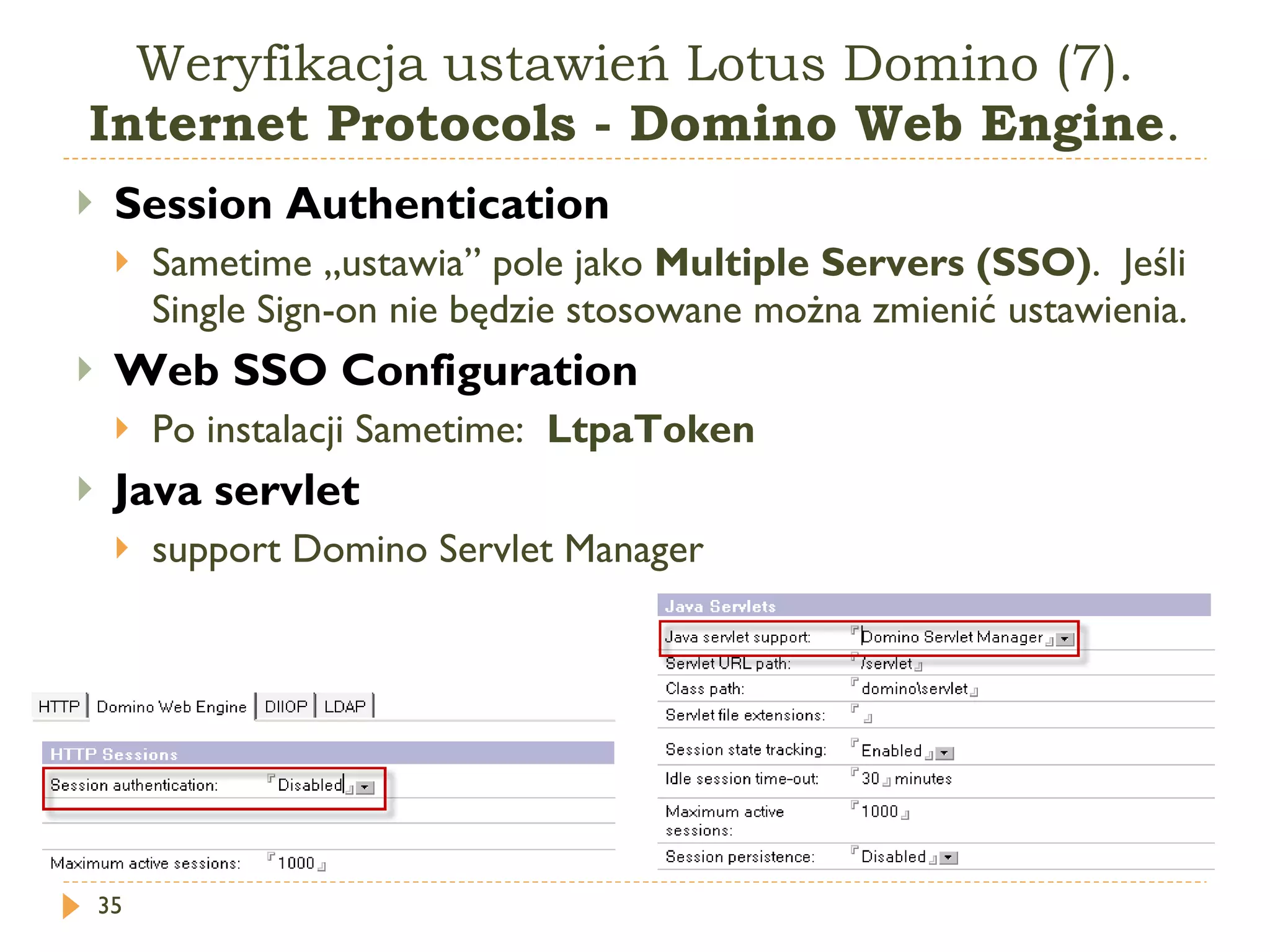This screenshot has width=1270, height=952.
Task: Click the orange arrow beside slide number 35
Action: (x=71, y=906)
